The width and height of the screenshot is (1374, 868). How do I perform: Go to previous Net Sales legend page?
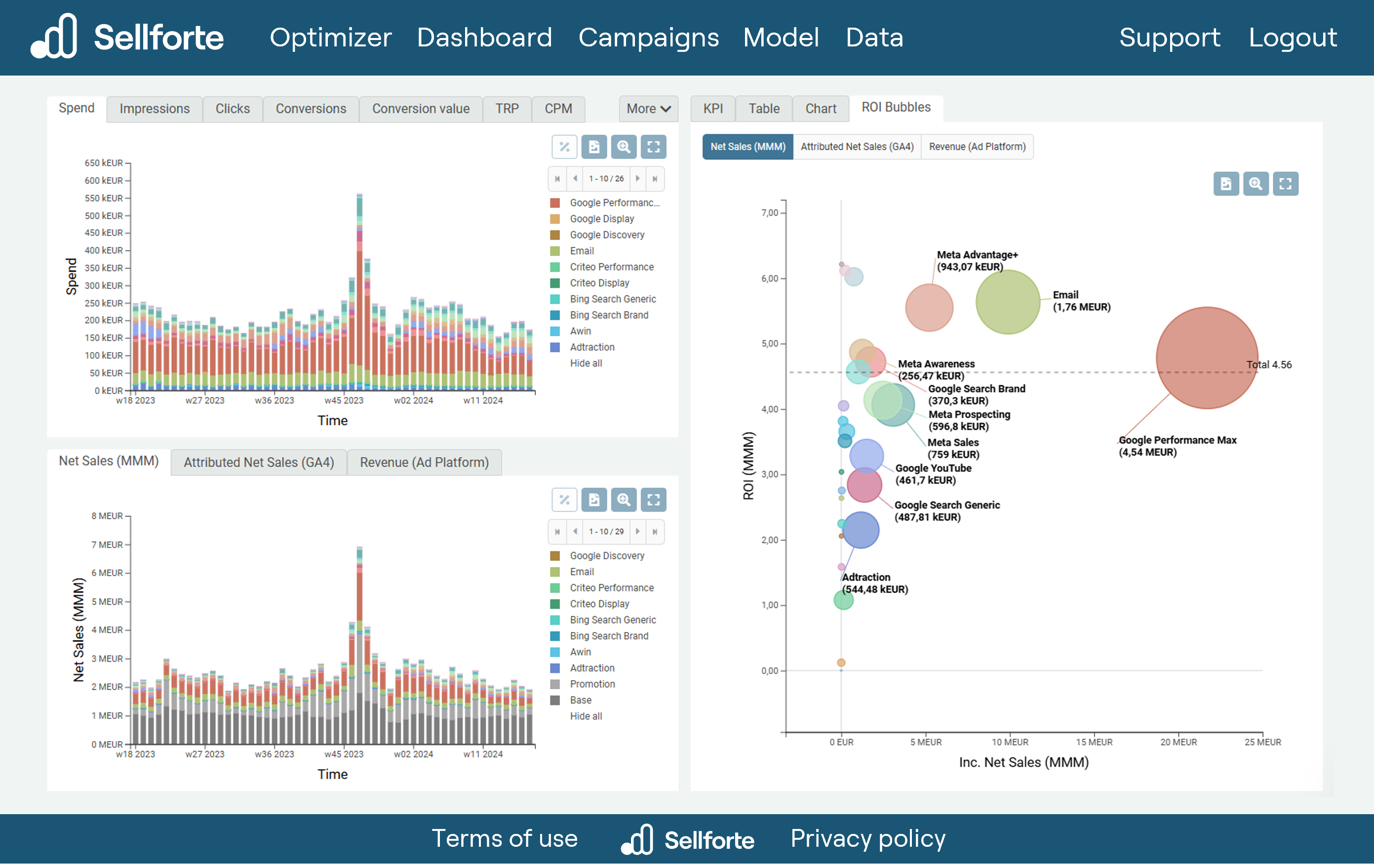[x=575, y=531]
